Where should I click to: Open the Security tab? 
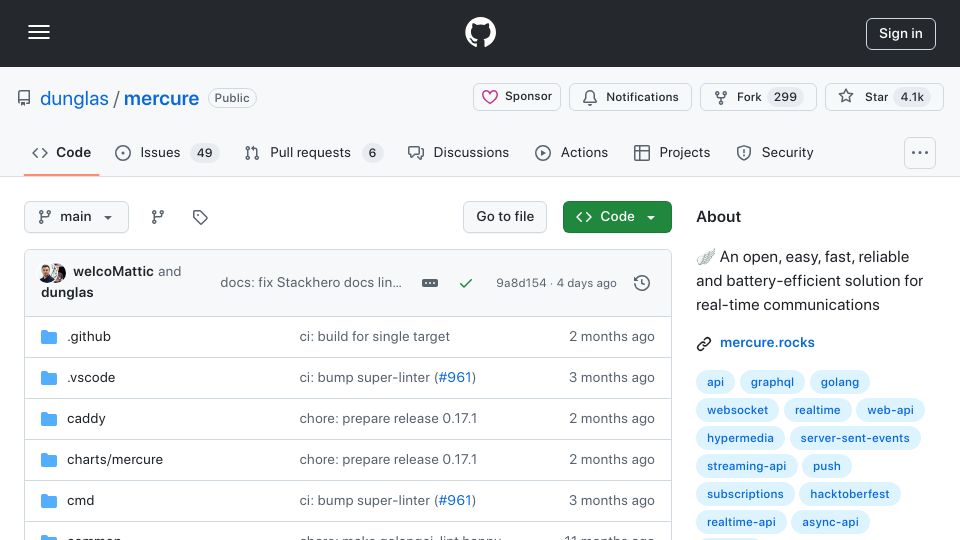(x=775, y=152)
